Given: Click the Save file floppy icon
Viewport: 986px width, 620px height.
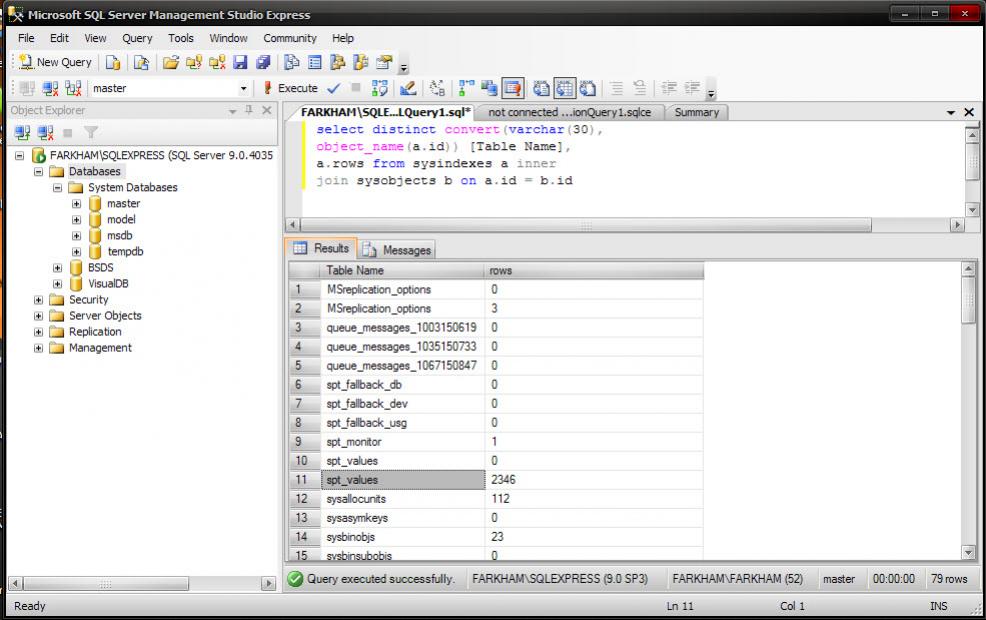Looking at the screenshot, I should pos(240,62).
